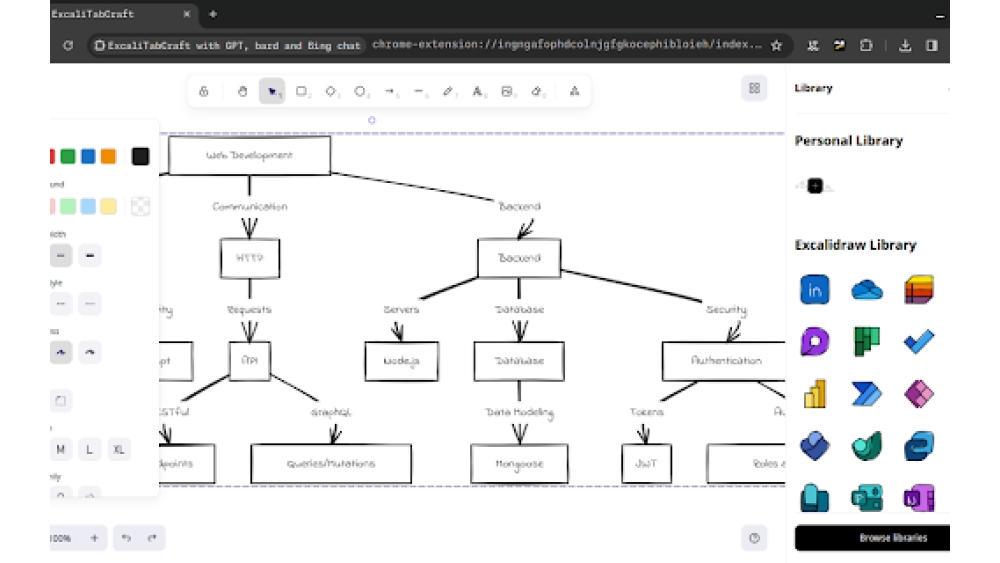Pick the Ellipse tool
The height and width of the screenshot is (563, 1000).
tap(360, 91)
